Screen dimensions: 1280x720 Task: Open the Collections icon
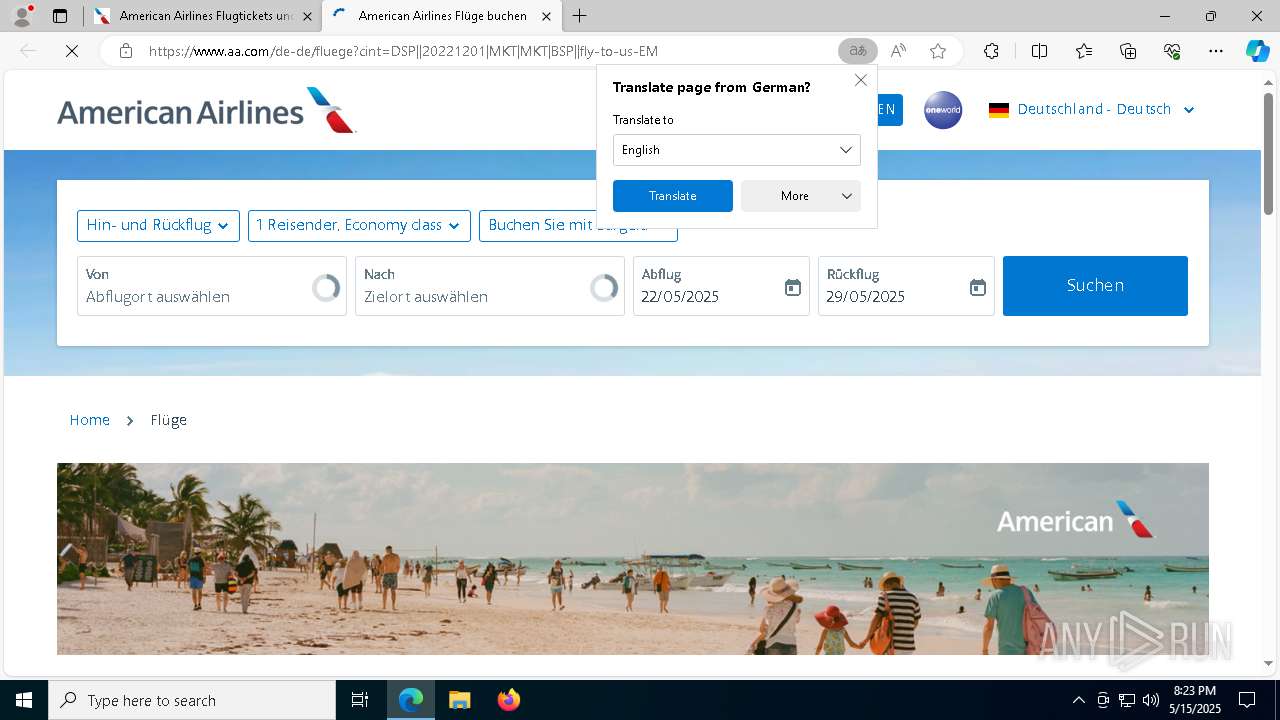pyautogui.click(x=1128, y=51)
